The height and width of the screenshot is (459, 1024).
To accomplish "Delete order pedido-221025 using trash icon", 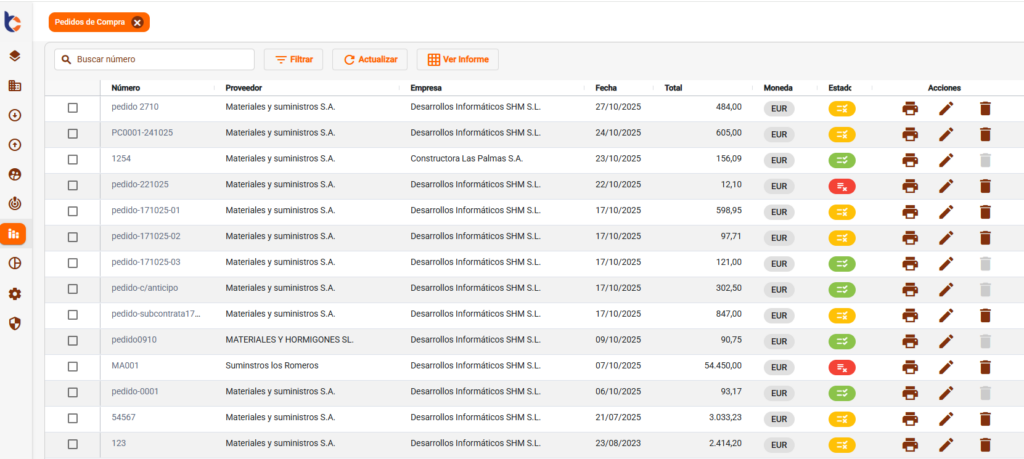I will pos(985,186).
